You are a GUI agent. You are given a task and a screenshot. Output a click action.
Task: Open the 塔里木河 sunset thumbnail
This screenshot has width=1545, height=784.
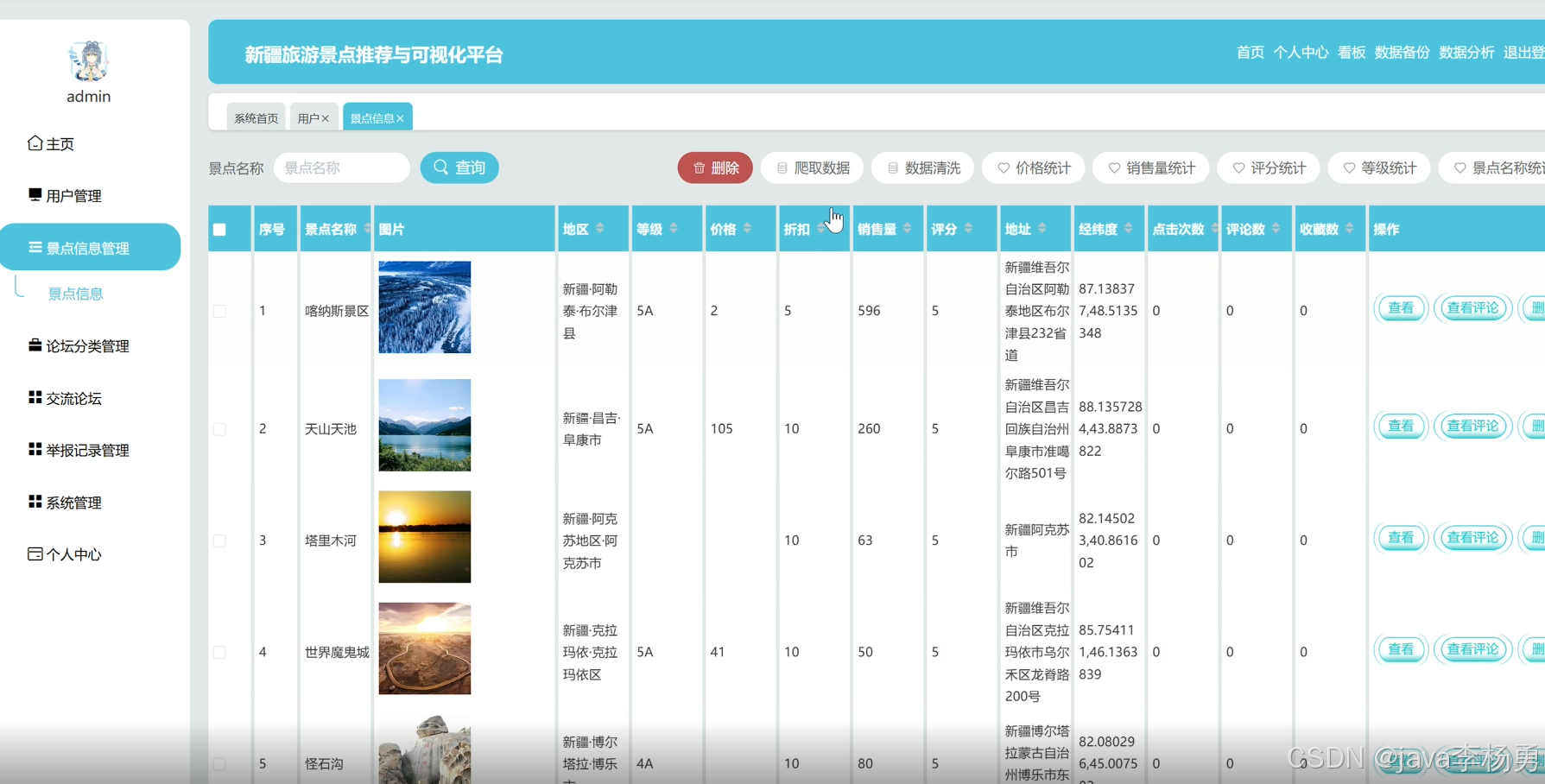point(425,537)
